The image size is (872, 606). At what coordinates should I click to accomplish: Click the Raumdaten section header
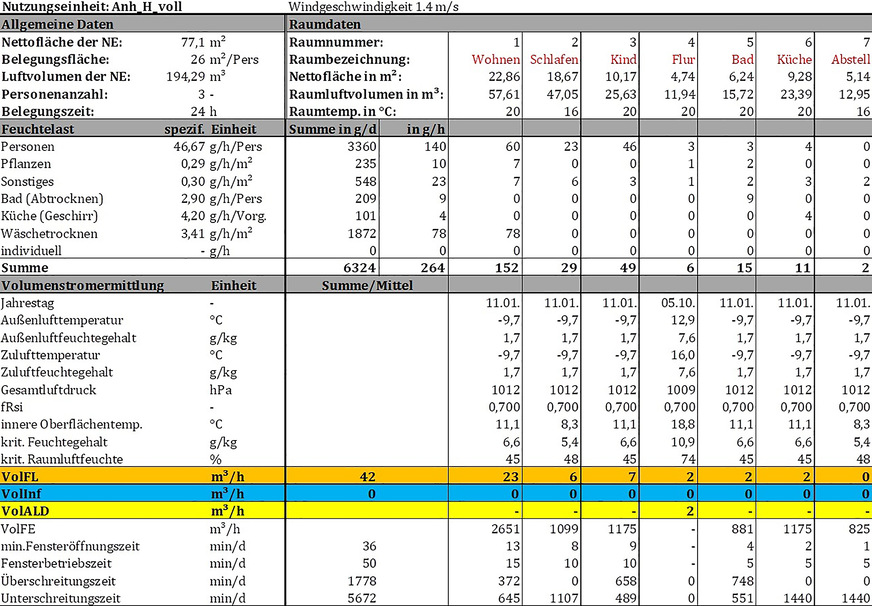[x=326, y=23]
